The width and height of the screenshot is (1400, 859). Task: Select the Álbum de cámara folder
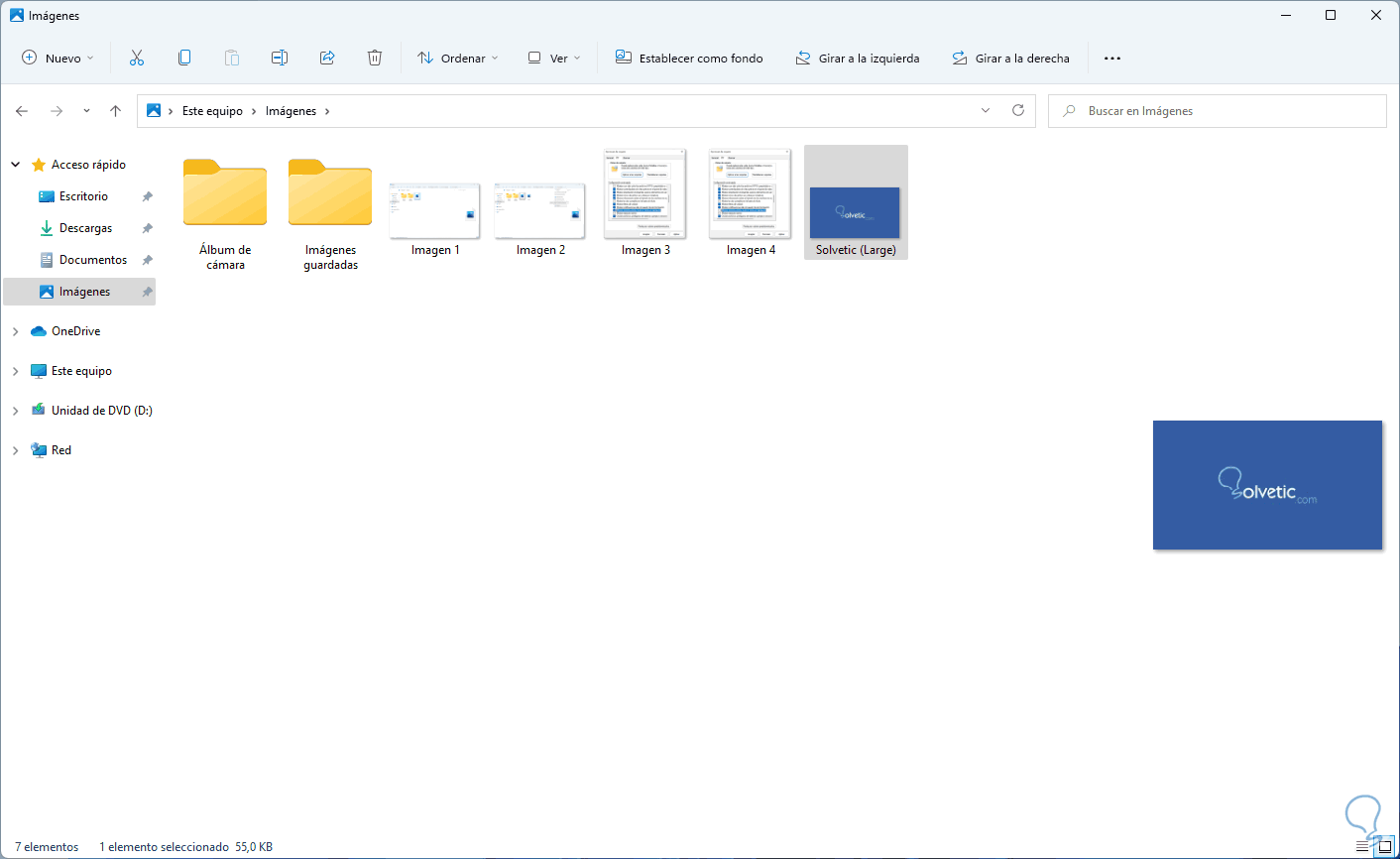click(225, 210)
